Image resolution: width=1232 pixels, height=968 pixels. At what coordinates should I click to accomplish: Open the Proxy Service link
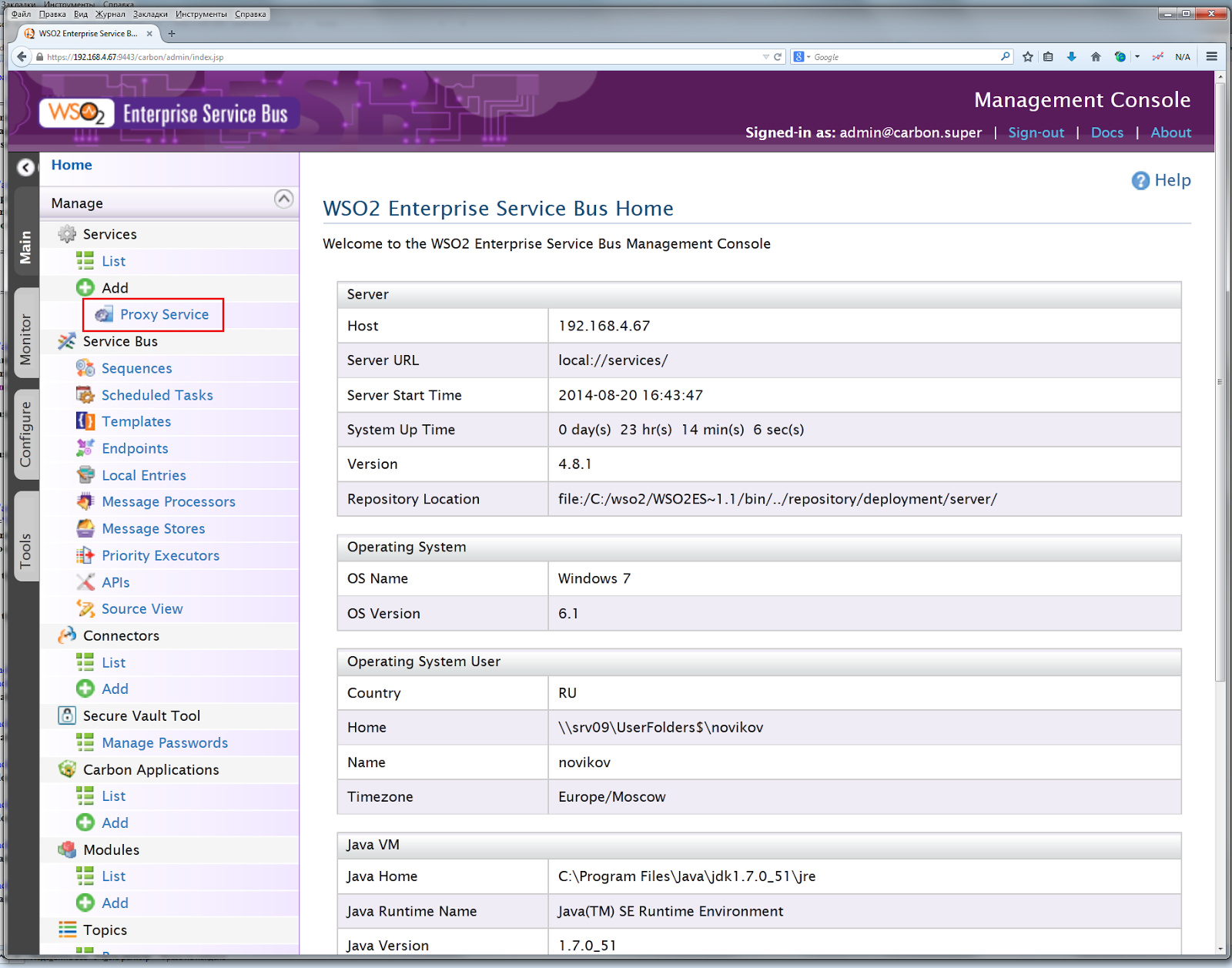(x=164, y=314)
